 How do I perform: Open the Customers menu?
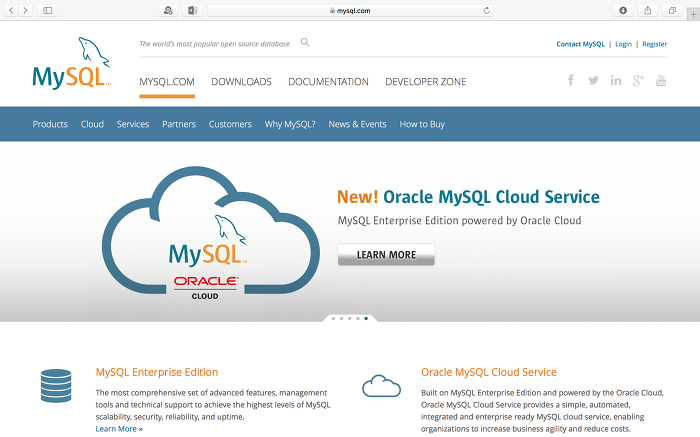click(230, 124)
